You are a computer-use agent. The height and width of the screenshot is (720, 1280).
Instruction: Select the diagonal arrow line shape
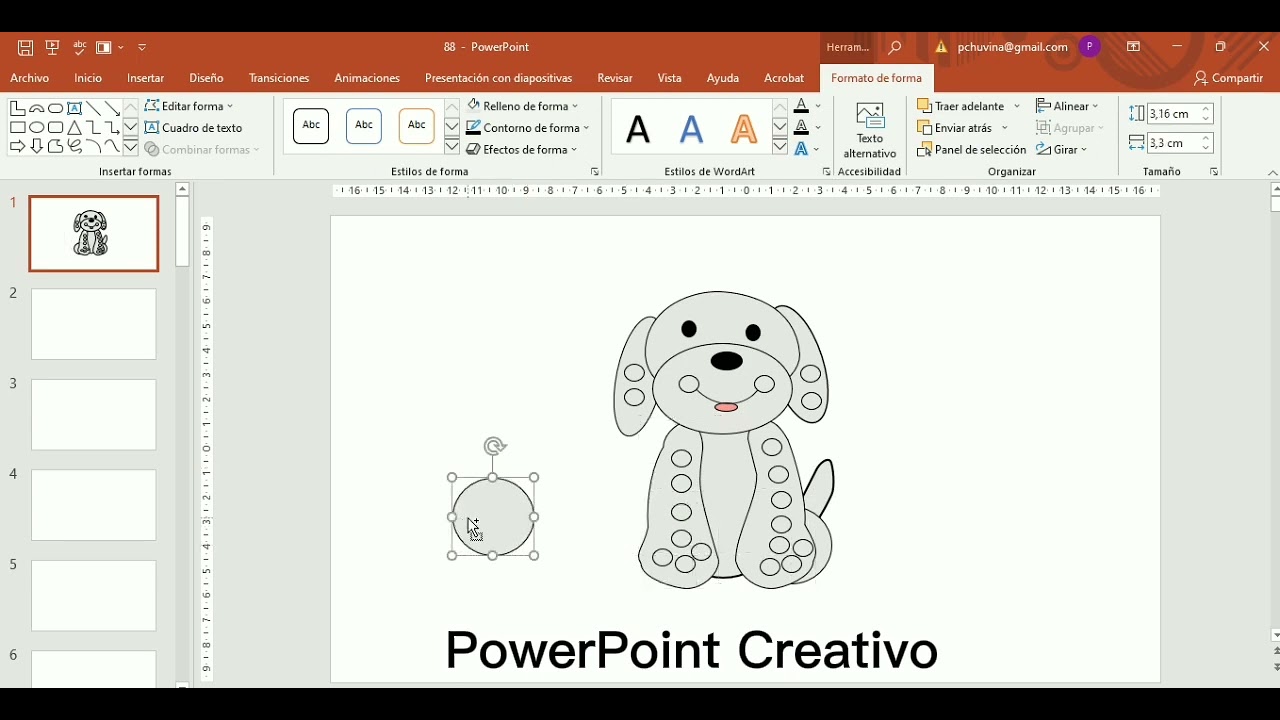point(112,108)
